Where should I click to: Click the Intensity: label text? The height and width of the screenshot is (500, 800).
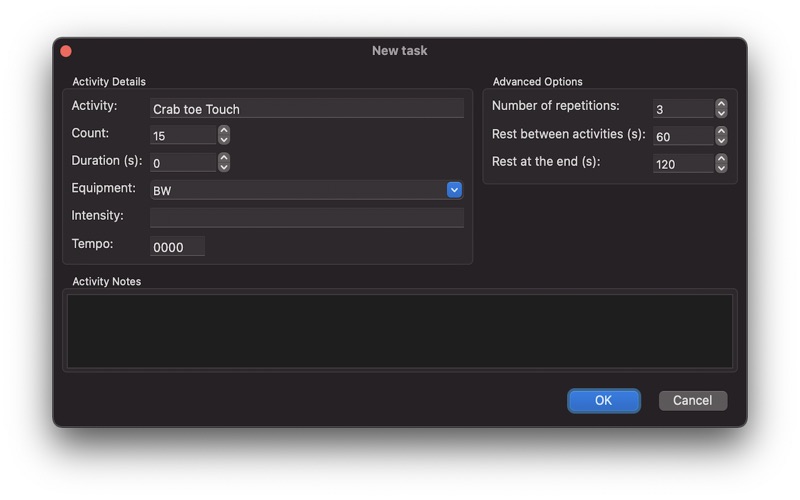pos(97,215)
